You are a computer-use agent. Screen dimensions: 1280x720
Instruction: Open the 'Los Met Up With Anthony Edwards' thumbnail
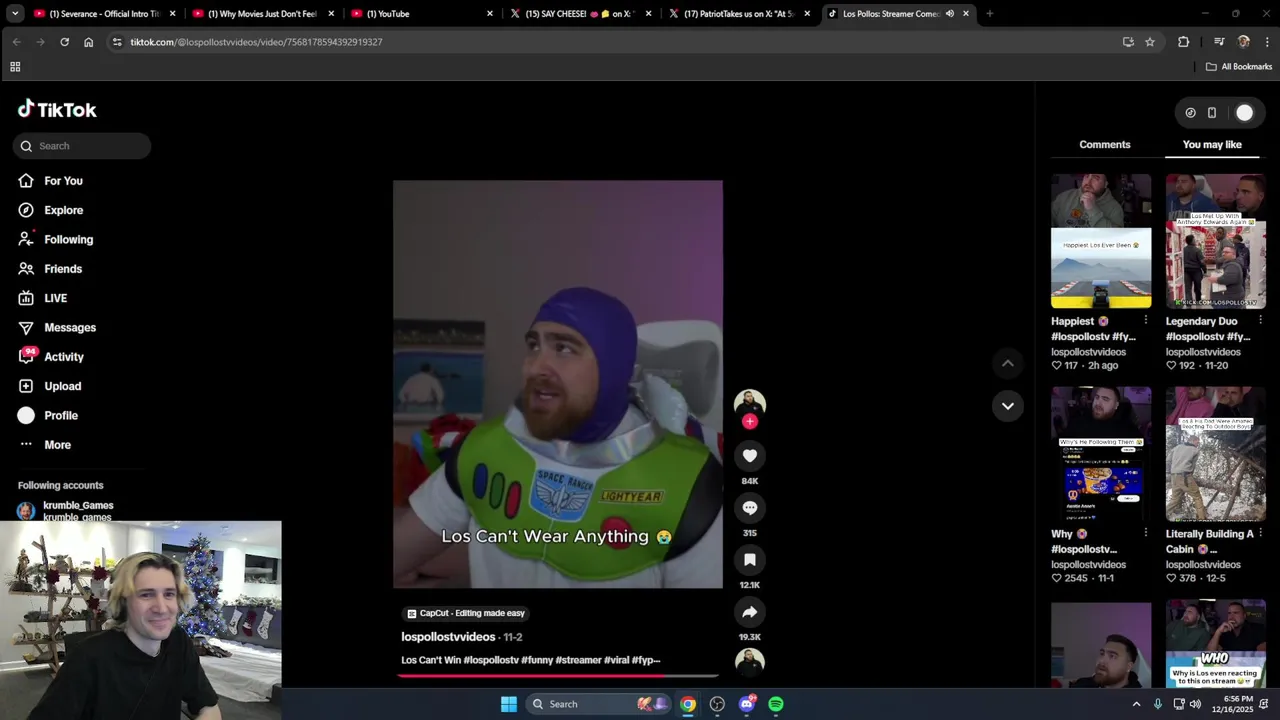1215,241
